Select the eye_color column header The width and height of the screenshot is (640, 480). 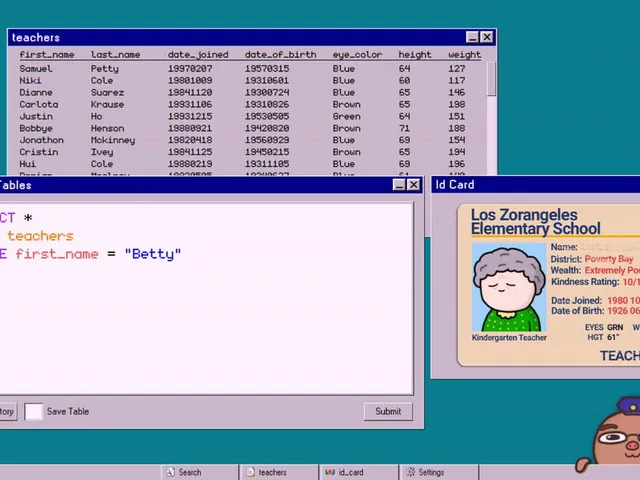[x=357, y=55]
